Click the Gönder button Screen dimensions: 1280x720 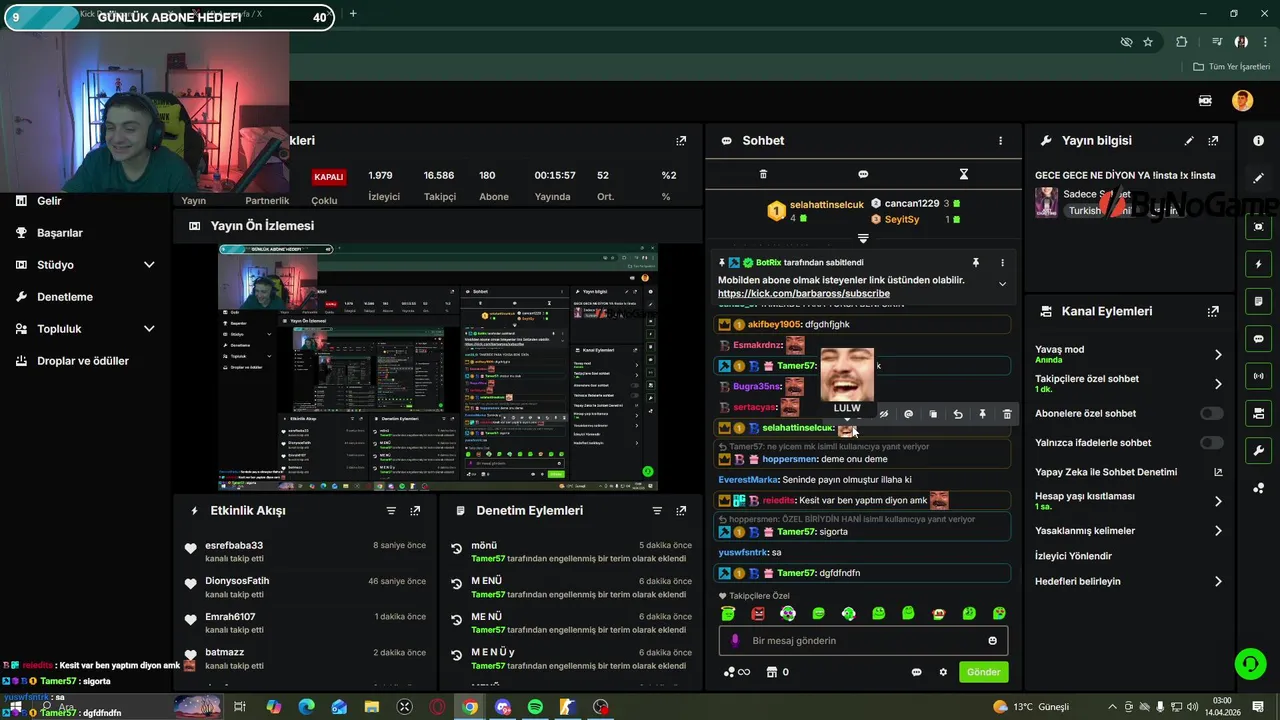coord(983,672)
